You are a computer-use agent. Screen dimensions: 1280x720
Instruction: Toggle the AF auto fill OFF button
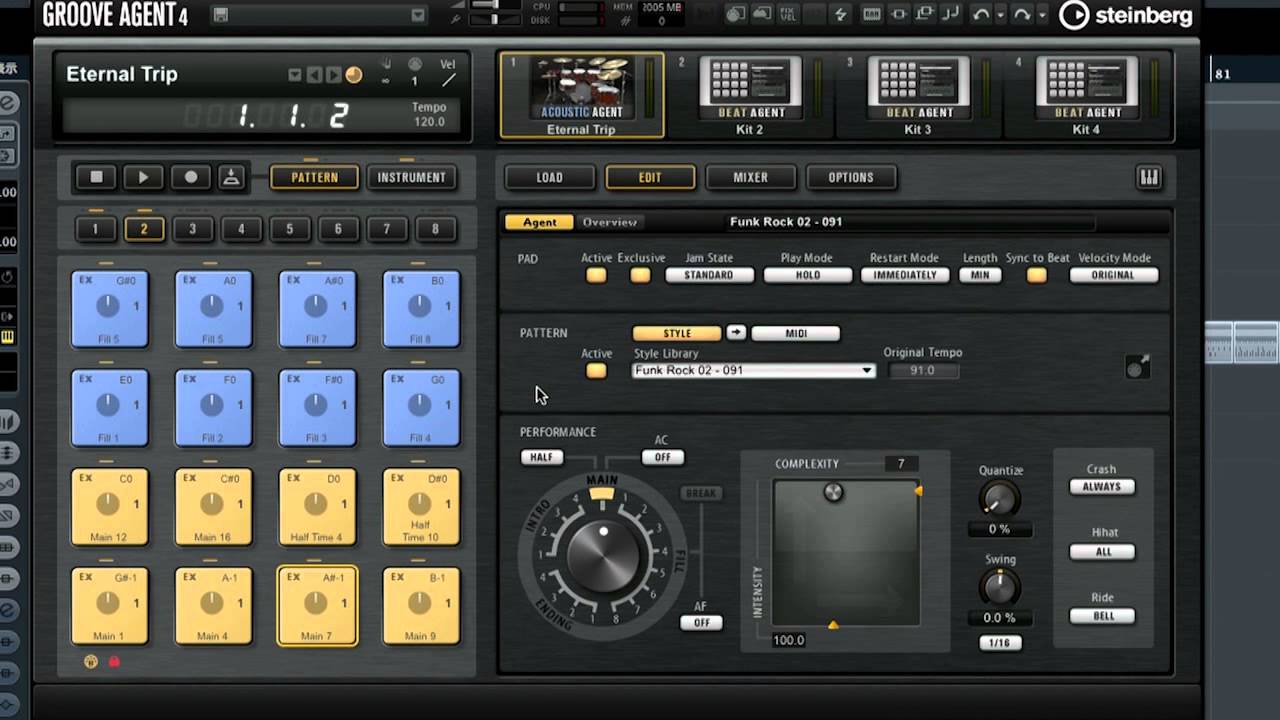point(701,622)
